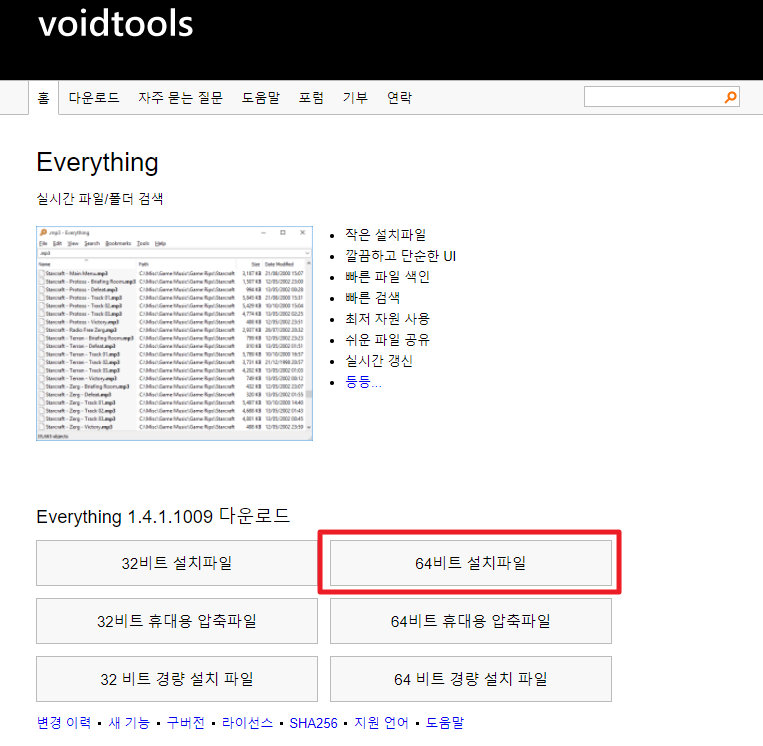Image resolution: width=763 pixels, height=746 pixels.
Task: Download 32비트 휴대용 압축파일
Action: coord(177,621)
